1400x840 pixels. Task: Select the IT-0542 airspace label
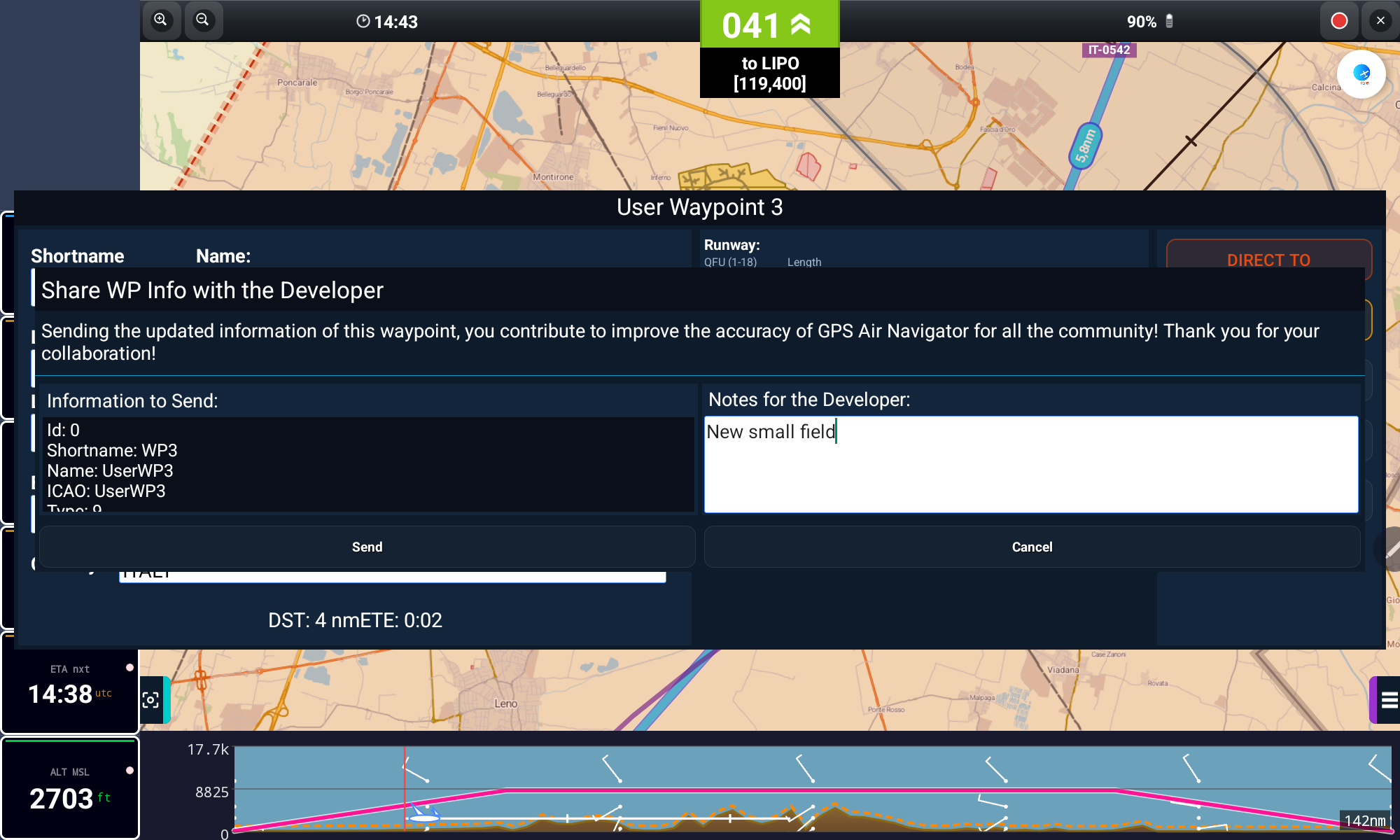point(1109,50)
